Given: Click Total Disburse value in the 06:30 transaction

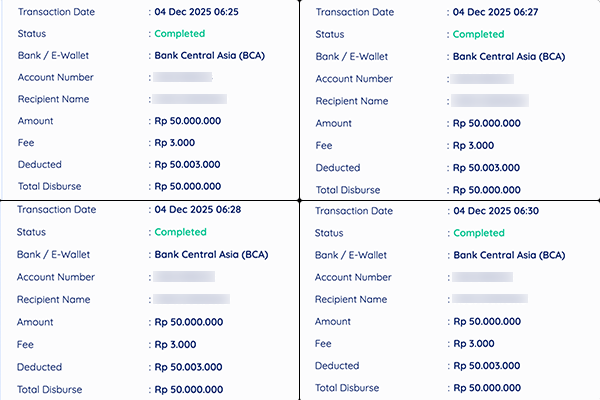Looking at the screenshot, I should coord(487,389).
